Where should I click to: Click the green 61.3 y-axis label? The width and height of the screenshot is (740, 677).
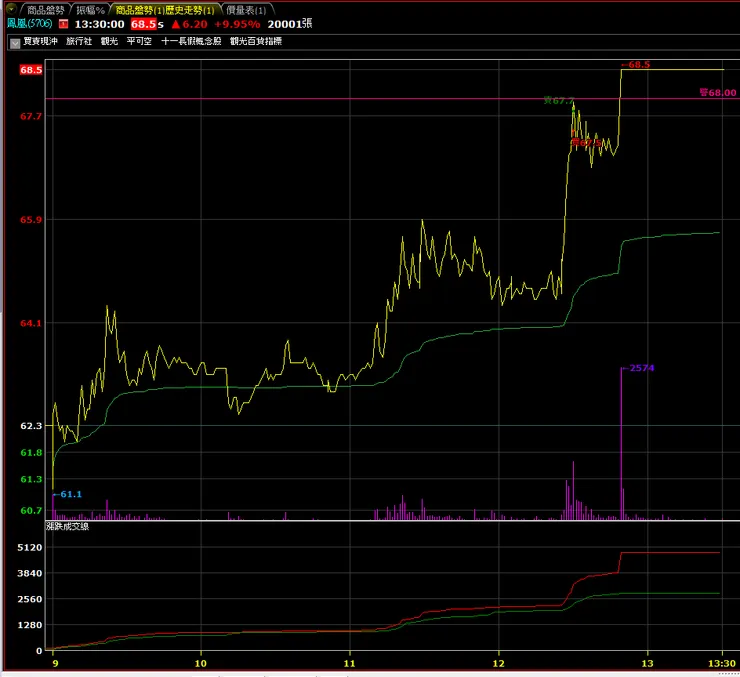coord(31,479)
